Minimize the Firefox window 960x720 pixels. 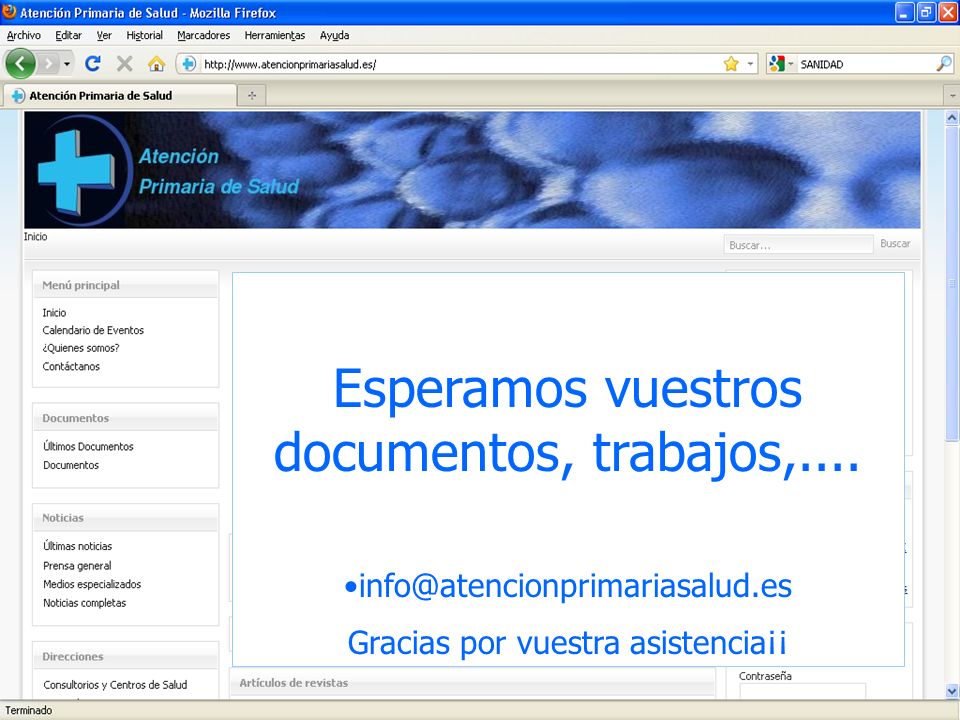[x=904, y=12]
